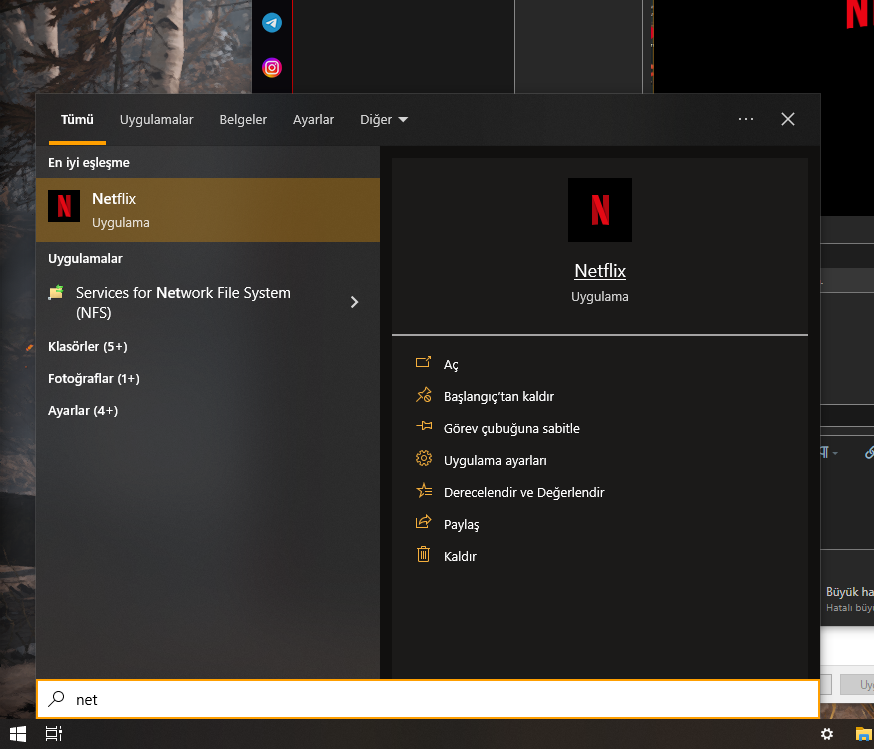Click the pushpin icon for taskbar pinning
This screenshot has width=874, height=749.
pos(424,426)
